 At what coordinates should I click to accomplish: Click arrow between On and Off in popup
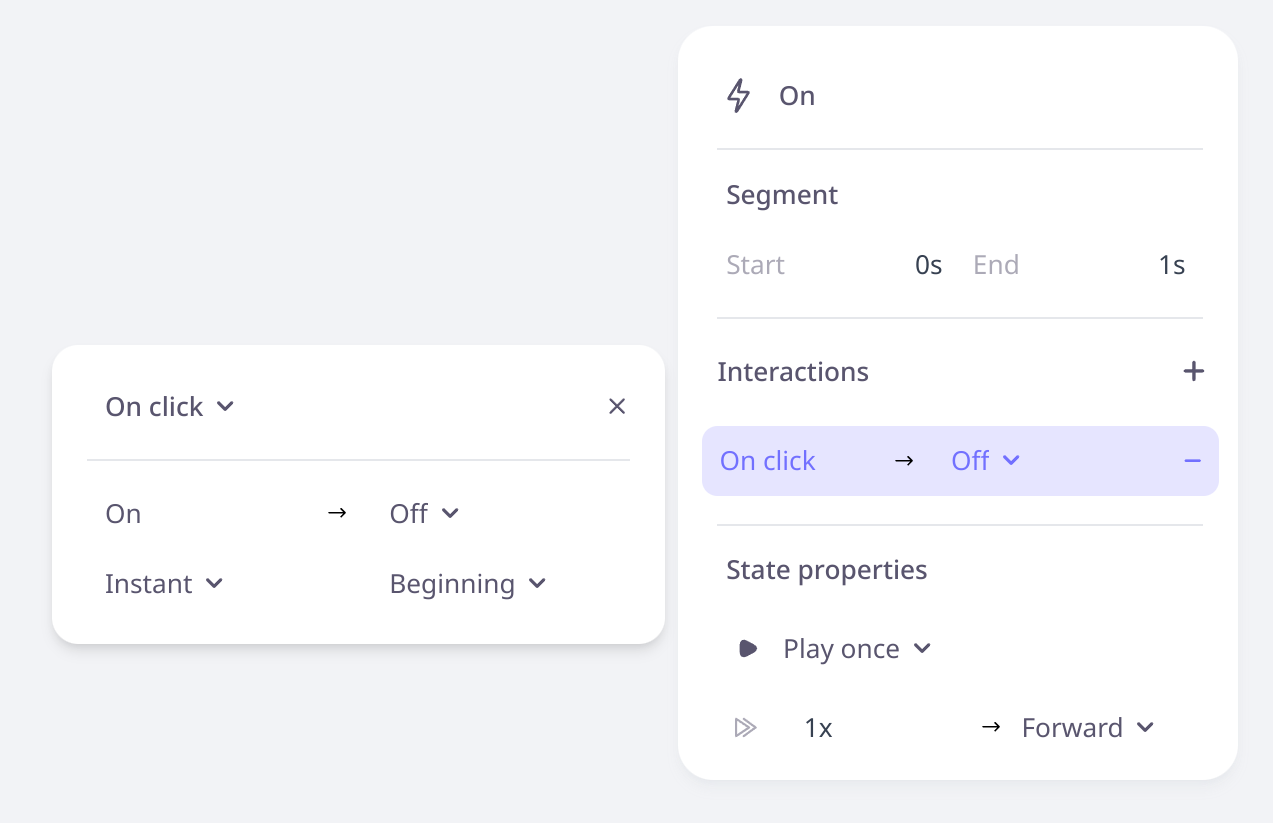tap(337, 513)
